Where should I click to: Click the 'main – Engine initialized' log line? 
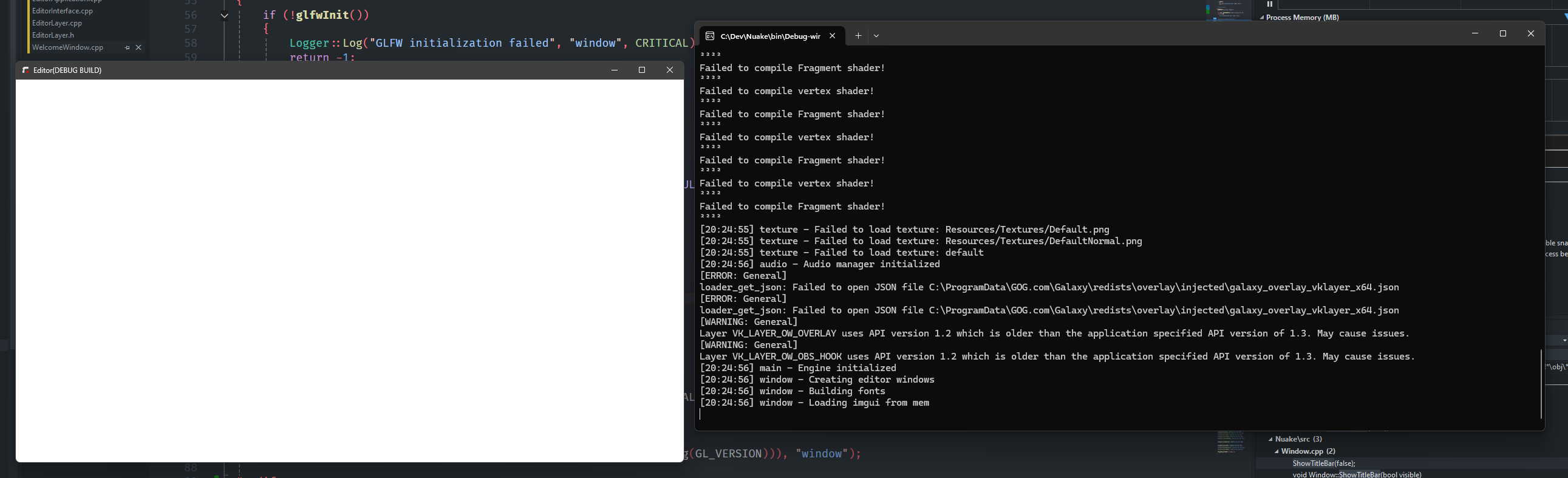[x=797, y=369]
